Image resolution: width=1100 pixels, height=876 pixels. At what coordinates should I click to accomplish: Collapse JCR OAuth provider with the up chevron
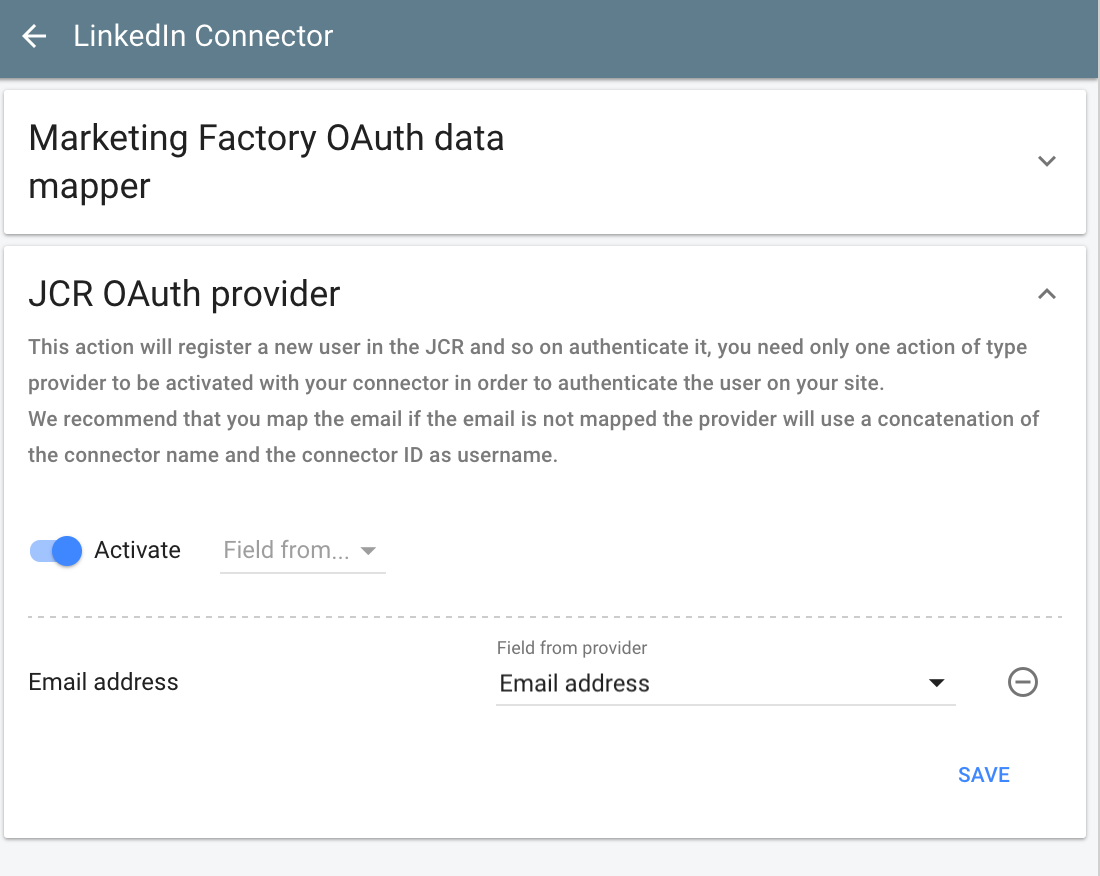[x=1047, y=294]
